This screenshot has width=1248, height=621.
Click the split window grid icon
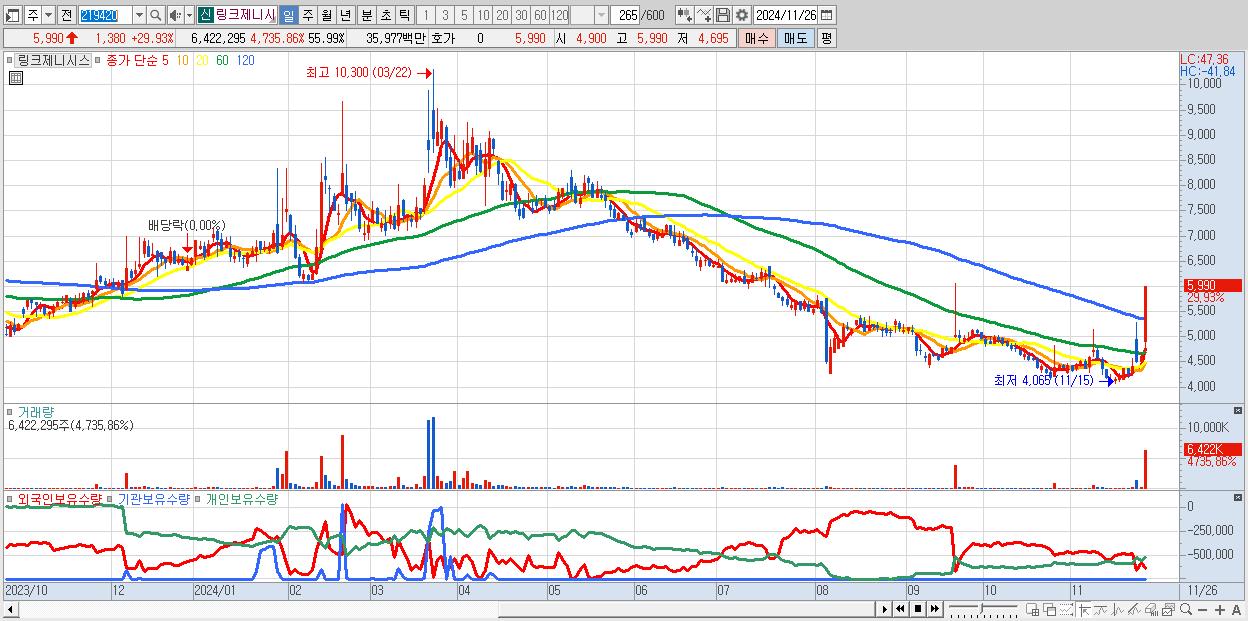[x=1033, y=610]
